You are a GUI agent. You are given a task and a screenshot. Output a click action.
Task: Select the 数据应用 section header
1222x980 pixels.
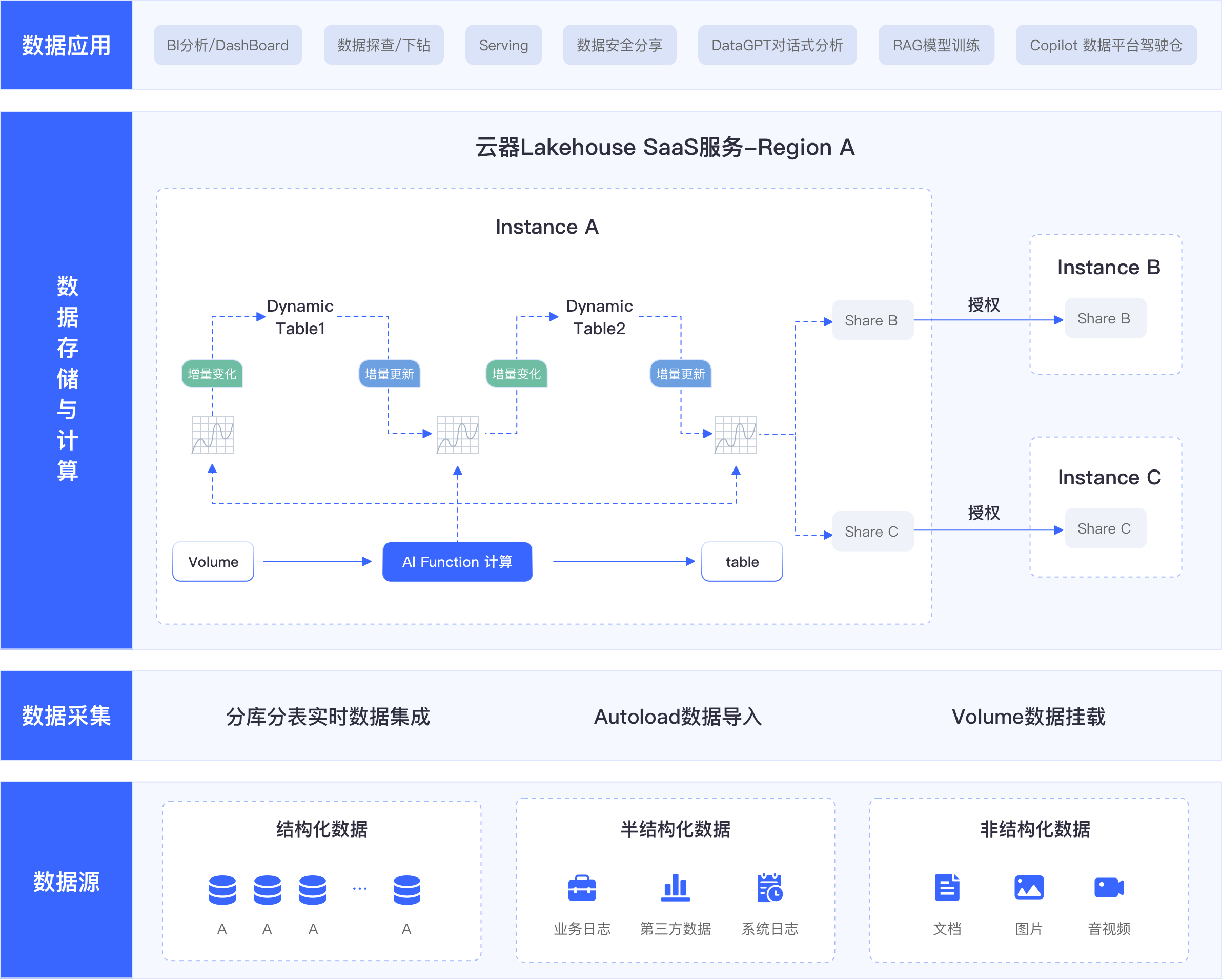[x=66, y=45]
